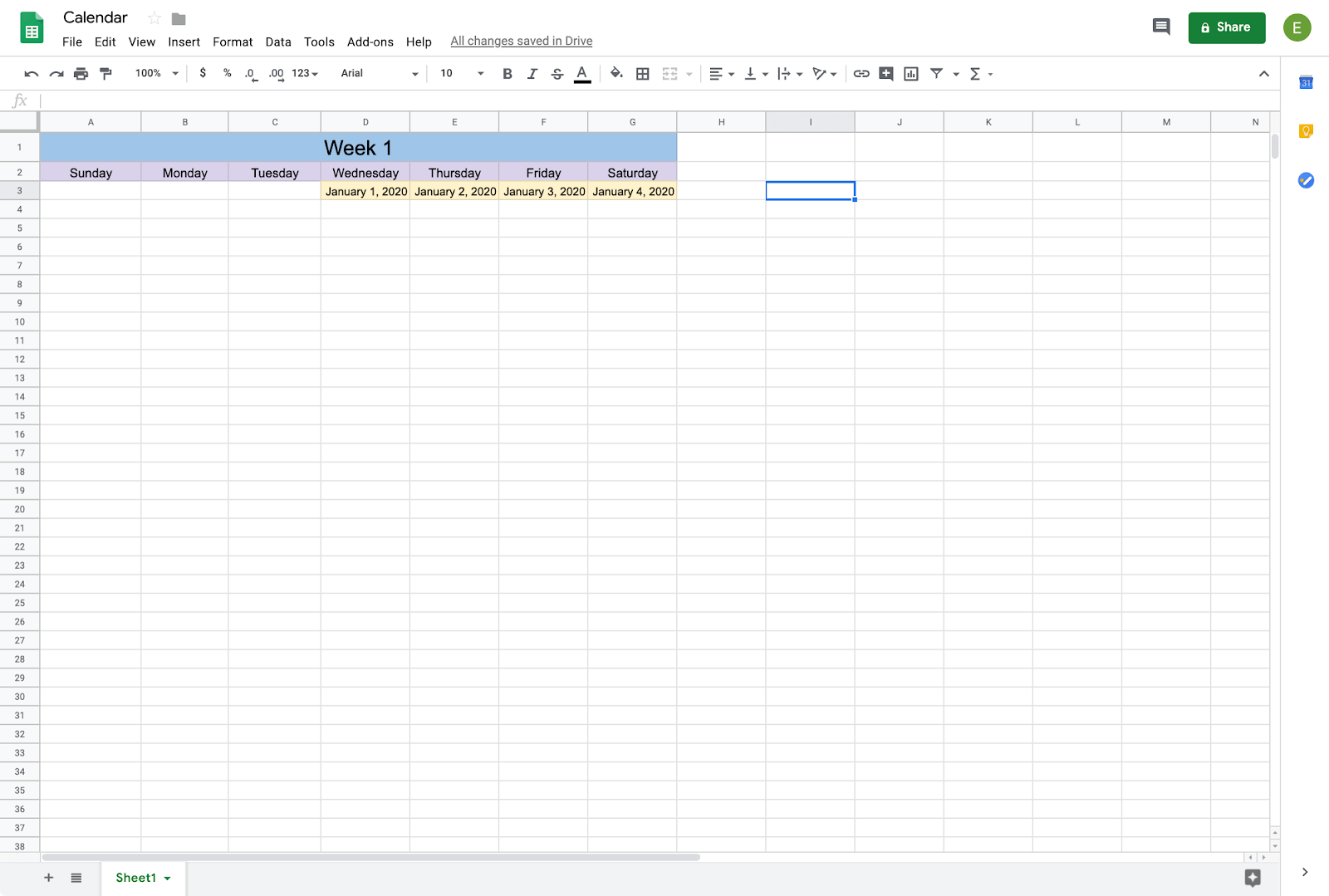Image resolution: width=1329 pixels, height=896 pixels.
Task: Open the File menu
Action: (72, 42)
